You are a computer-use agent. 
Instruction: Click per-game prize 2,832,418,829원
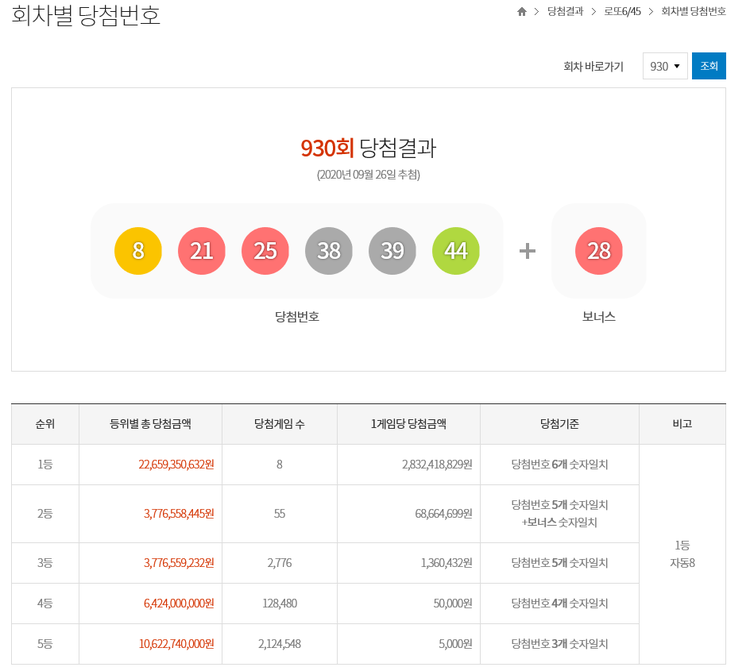pos(437,464)
